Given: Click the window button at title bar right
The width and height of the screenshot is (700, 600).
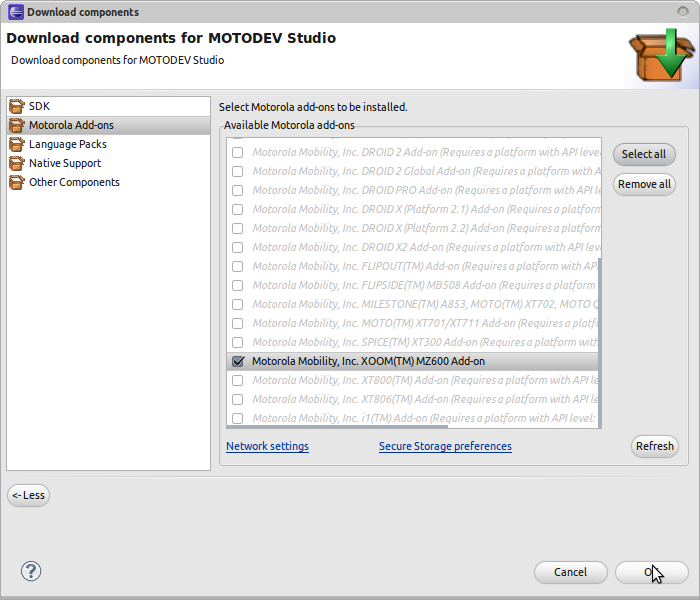Looking at the screenshot, I should pos(683,12).
